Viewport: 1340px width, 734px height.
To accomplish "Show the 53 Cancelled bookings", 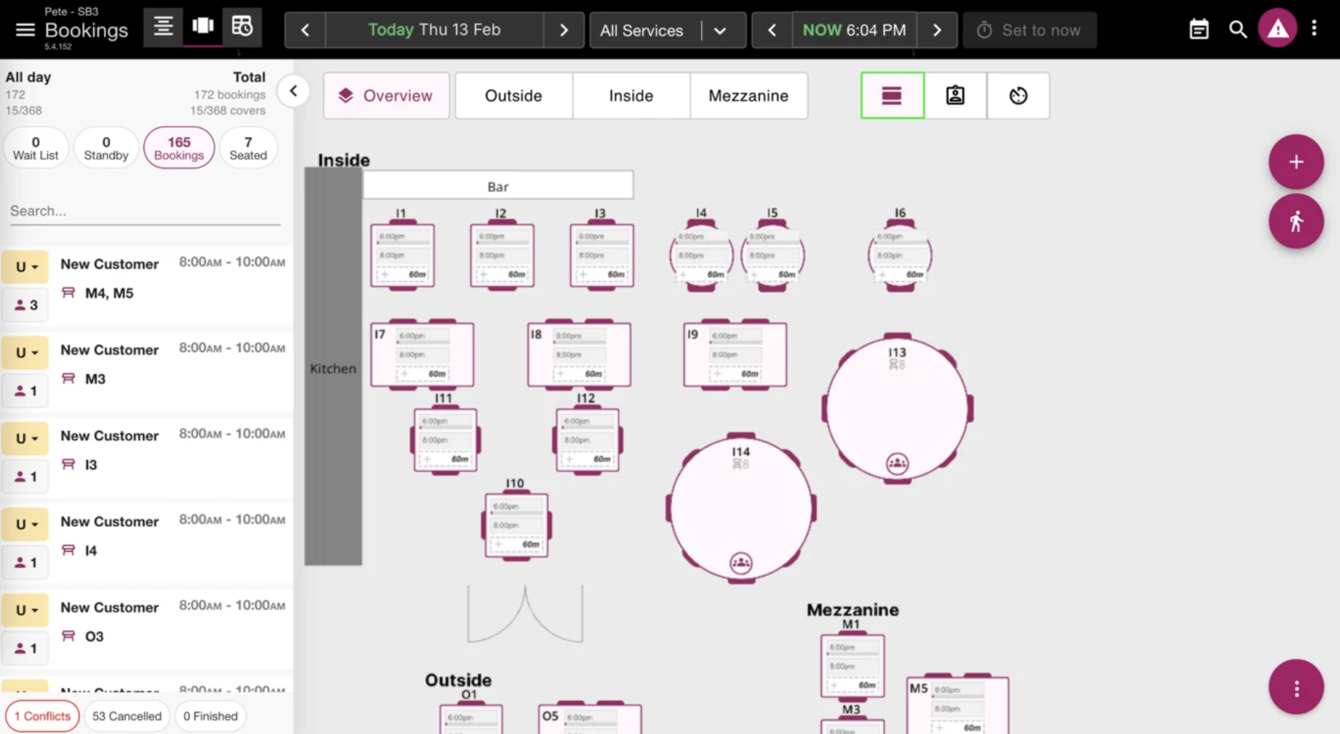I will pos(127,716).
